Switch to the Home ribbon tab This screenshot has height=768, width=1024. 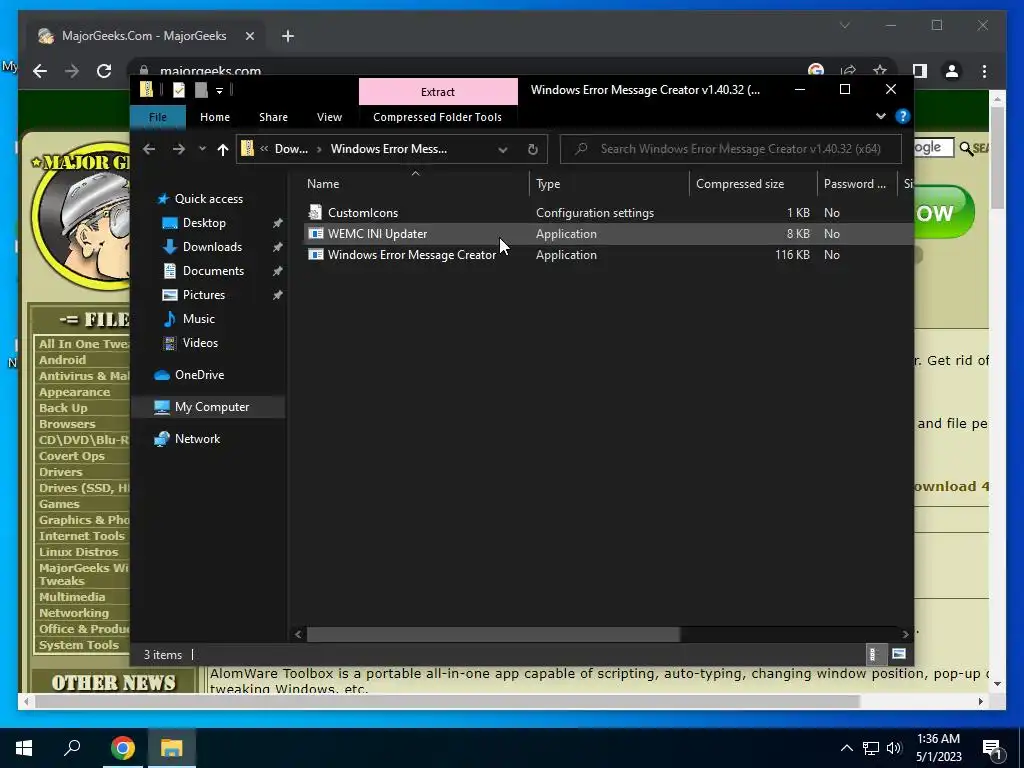coord(215,117)
